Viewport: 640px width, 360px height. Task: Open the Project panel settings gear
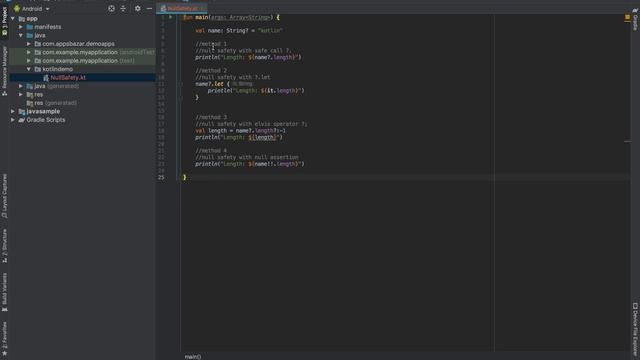[x=138, y=8]
